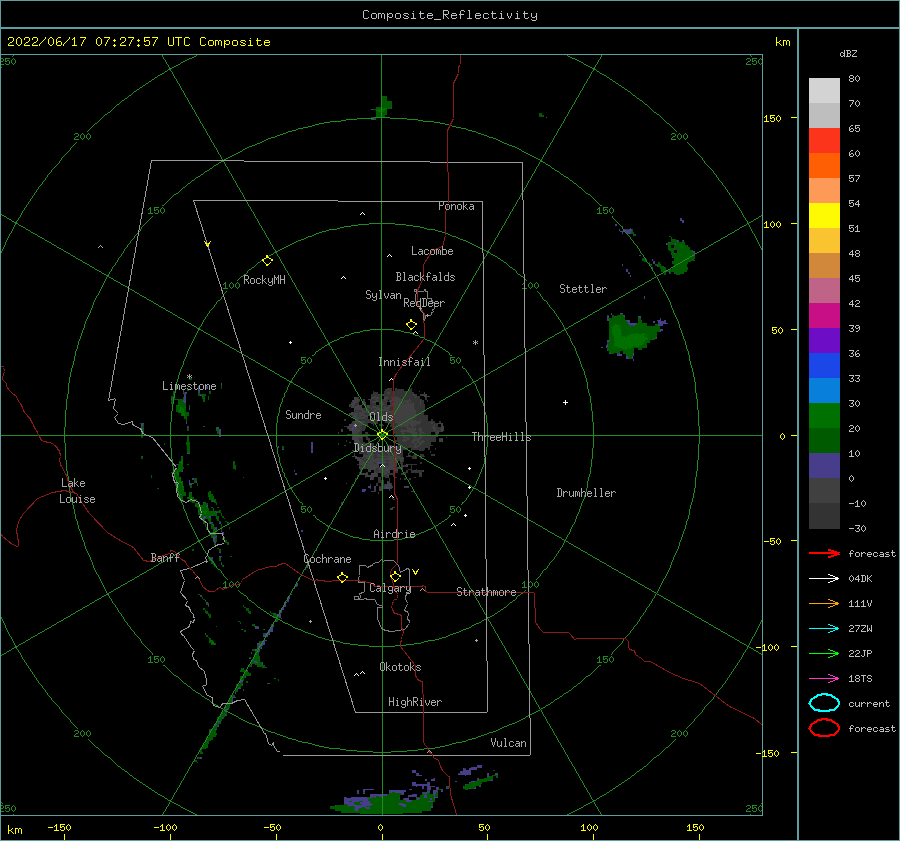Click the HighRiver town label
This screenshot has width=900, height=841.
(415, 703)
